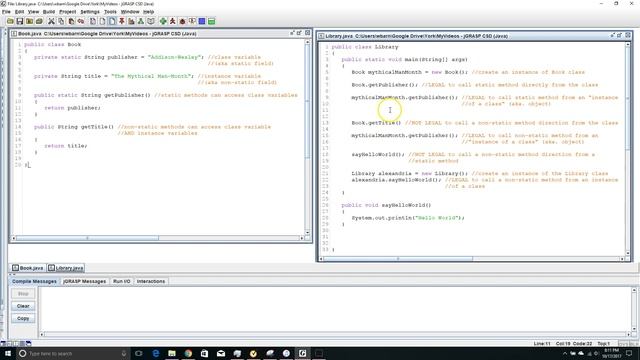Click the CSD window icon on the Book.java title bar
The height and width of the screenshot is (360, 640).
tap(14, 33)
